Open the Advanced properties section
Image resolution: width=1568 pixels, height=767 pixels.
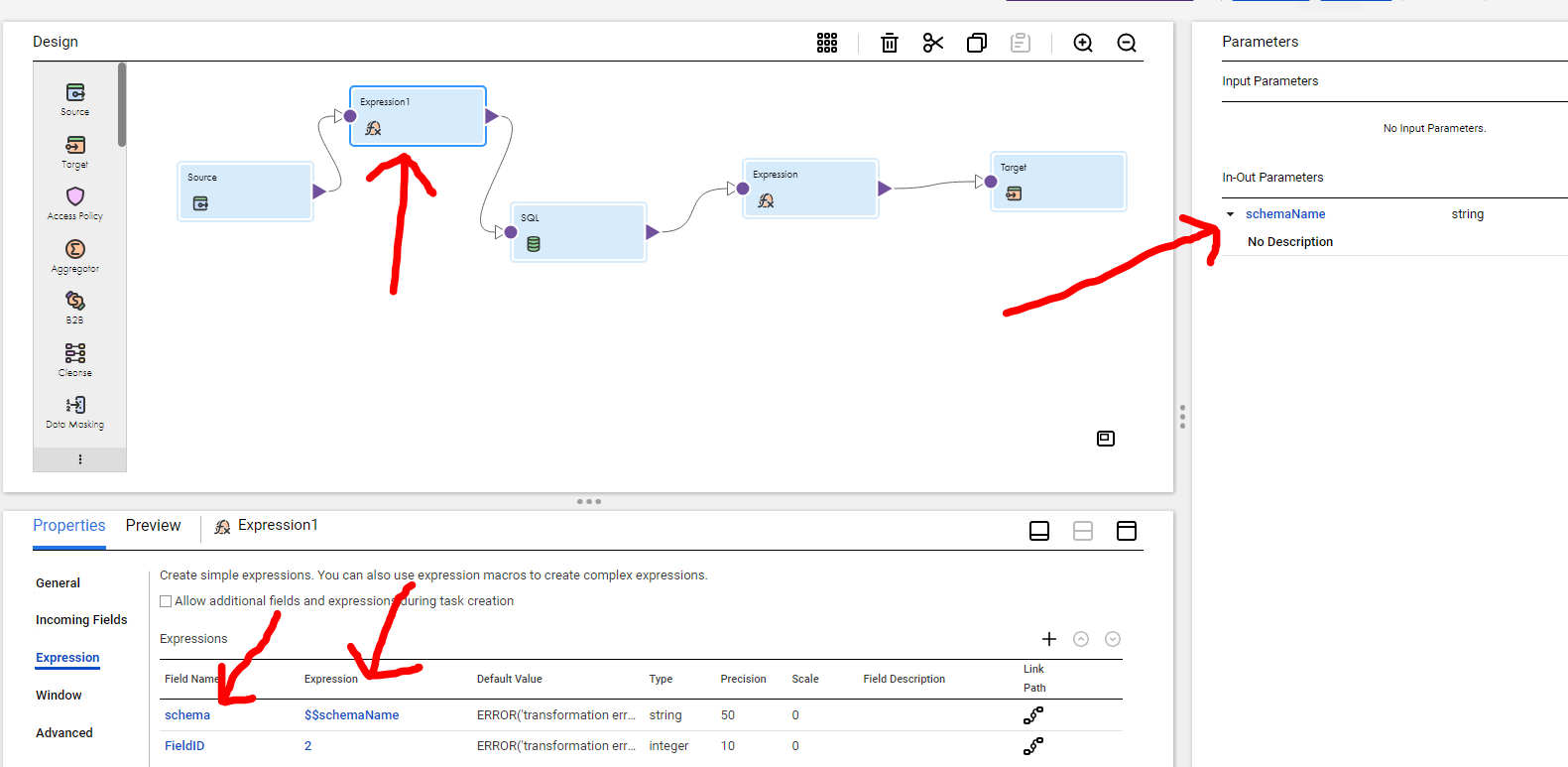(64, 733)
